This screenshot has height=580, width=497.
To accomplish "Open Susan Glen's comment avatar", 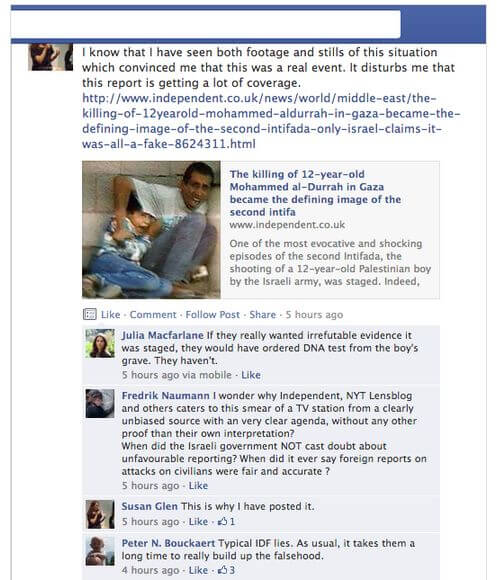I will [100, 514].
